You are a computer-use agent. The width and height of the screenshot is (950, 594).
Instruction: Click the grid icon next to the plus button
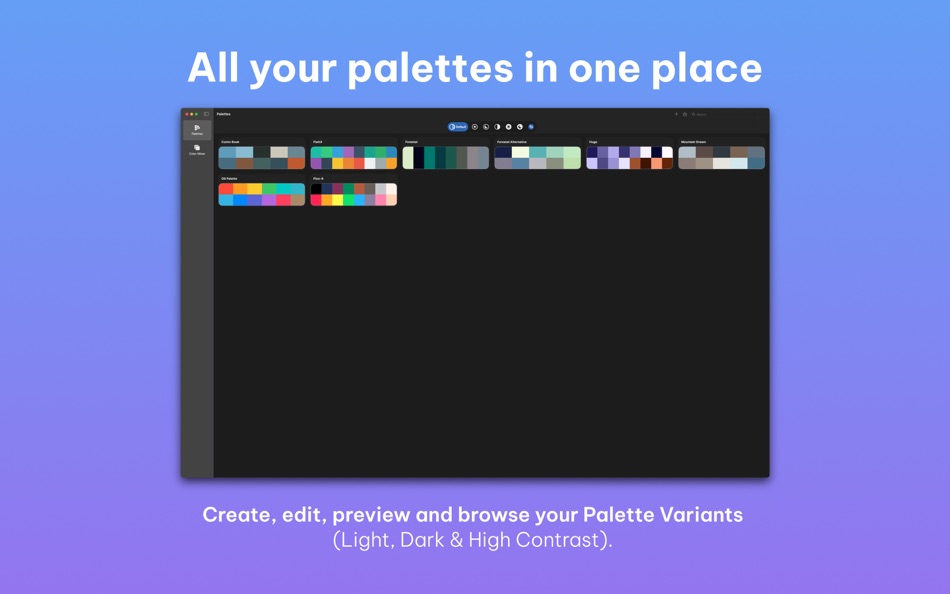685,114
